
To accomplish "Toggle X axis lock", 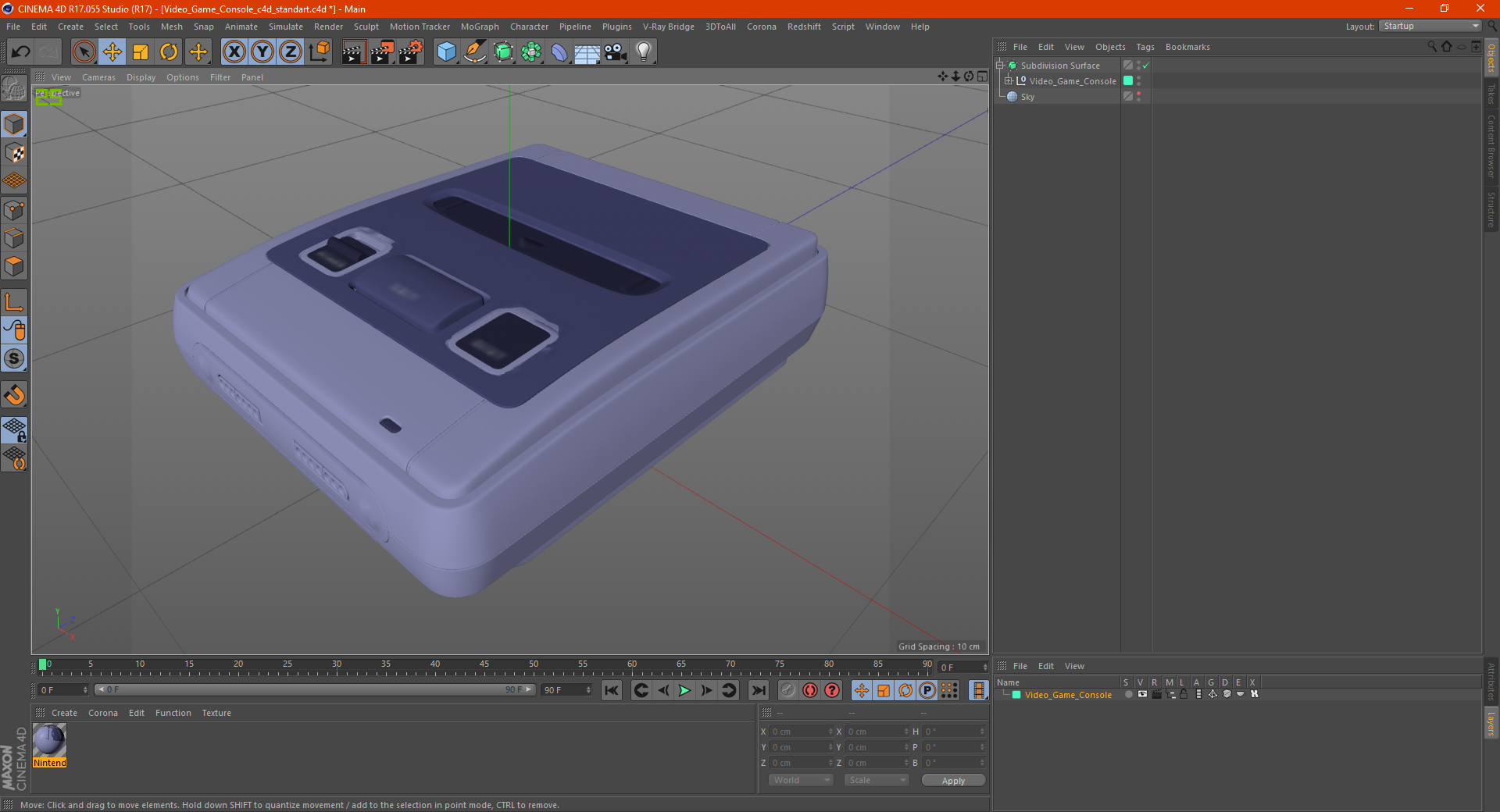I will [234, 52].
